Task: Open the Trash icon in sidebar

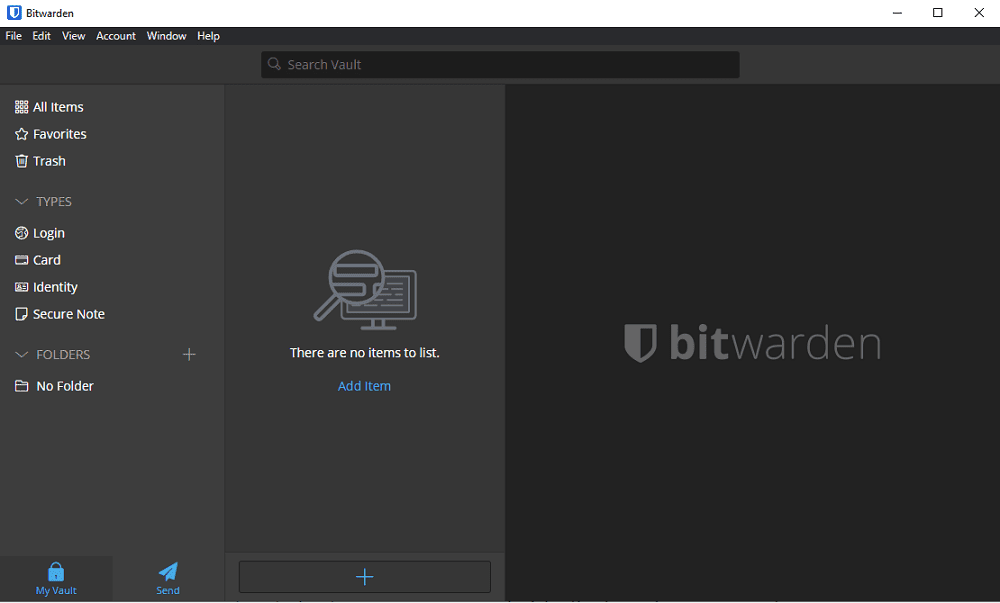Action: click(x=21, y=160)
